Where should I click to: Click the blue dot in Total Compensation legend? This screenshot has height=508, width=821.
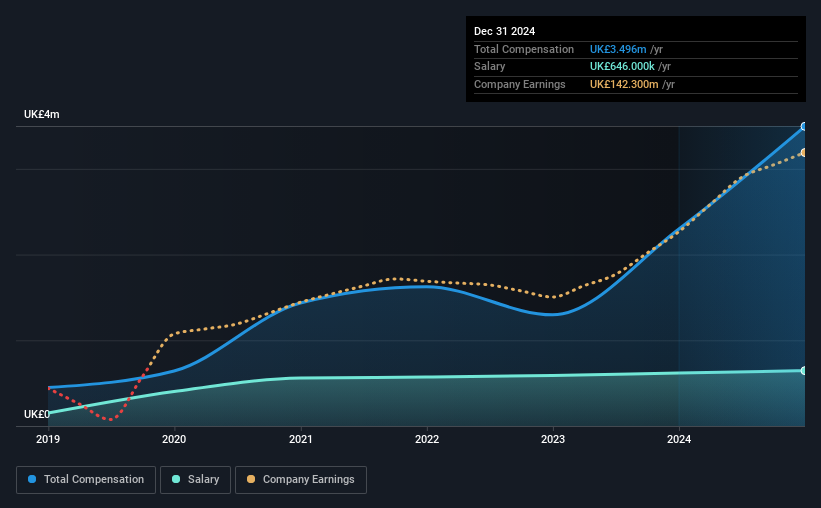point(32,479)
